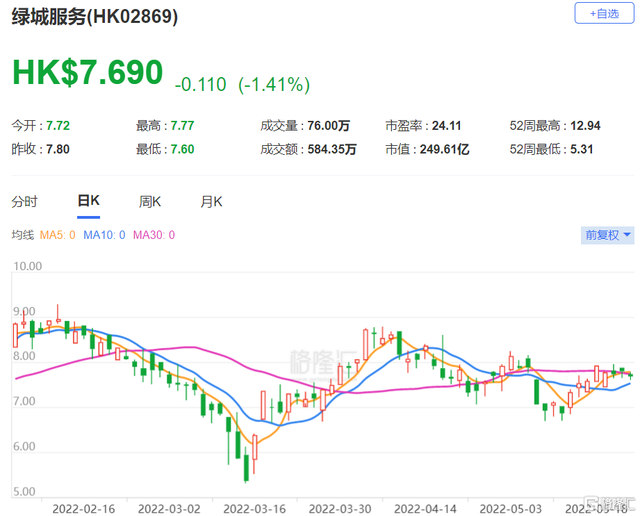The width and height of the screenshot is (640, 516).
Task: Click 今开 value 7.72
Action: pyautogui.click(x=58, y=126)
